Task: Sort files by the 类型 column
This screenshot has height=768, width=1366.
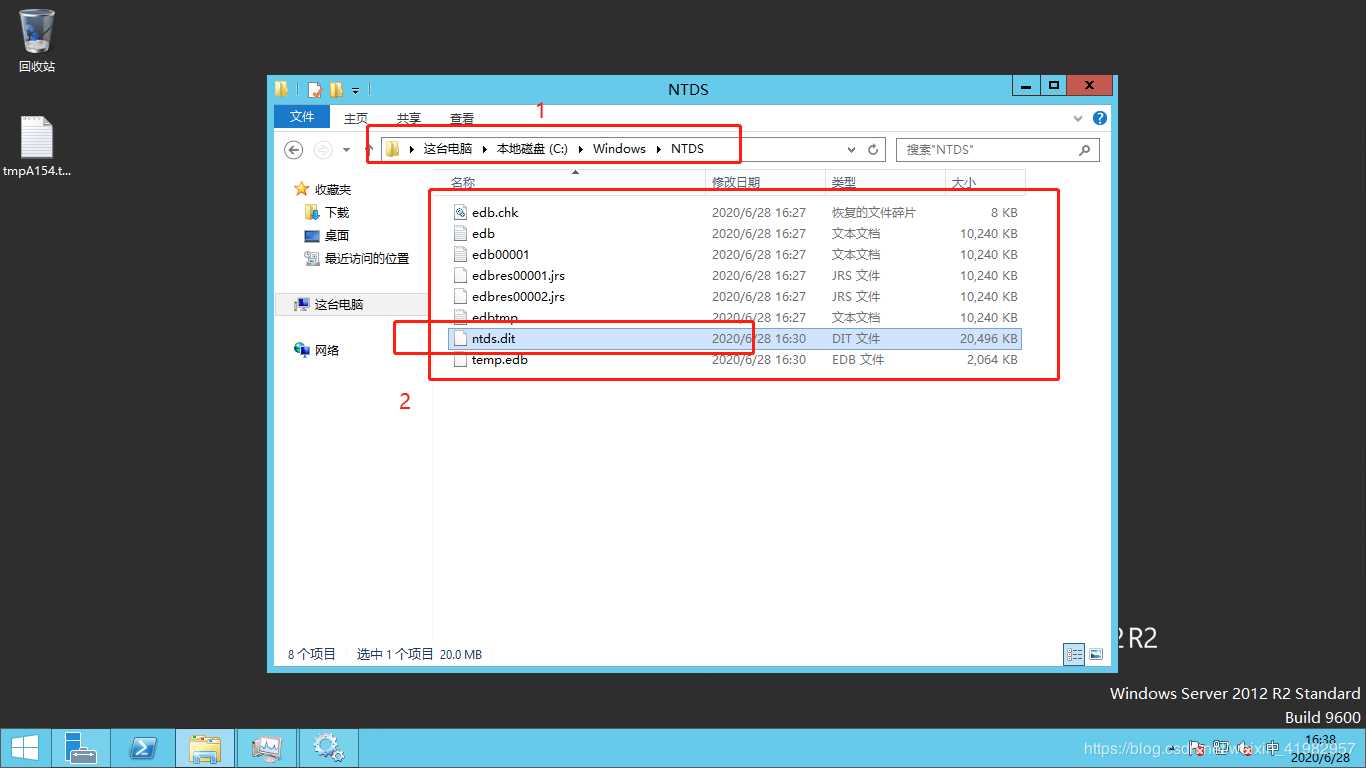Action: coord(885,183)
